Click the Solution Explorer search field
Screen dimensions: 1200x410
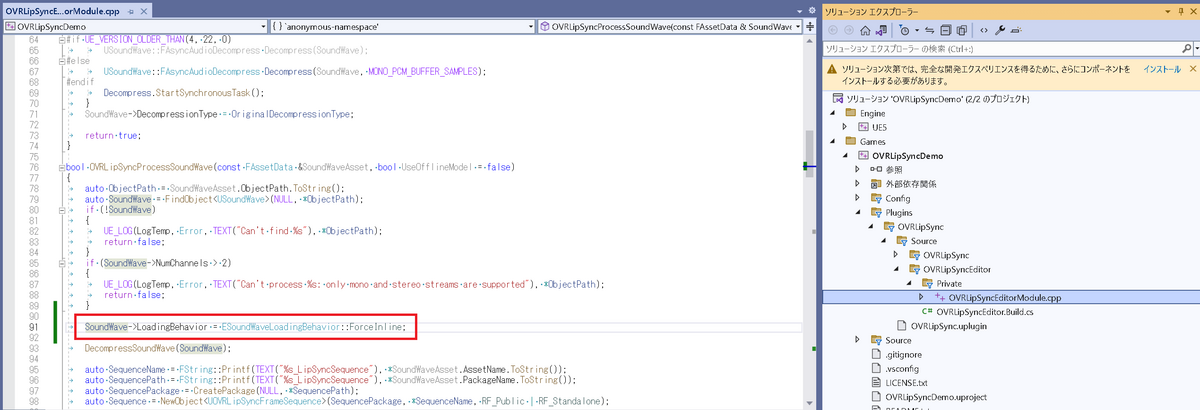(998, 48)
